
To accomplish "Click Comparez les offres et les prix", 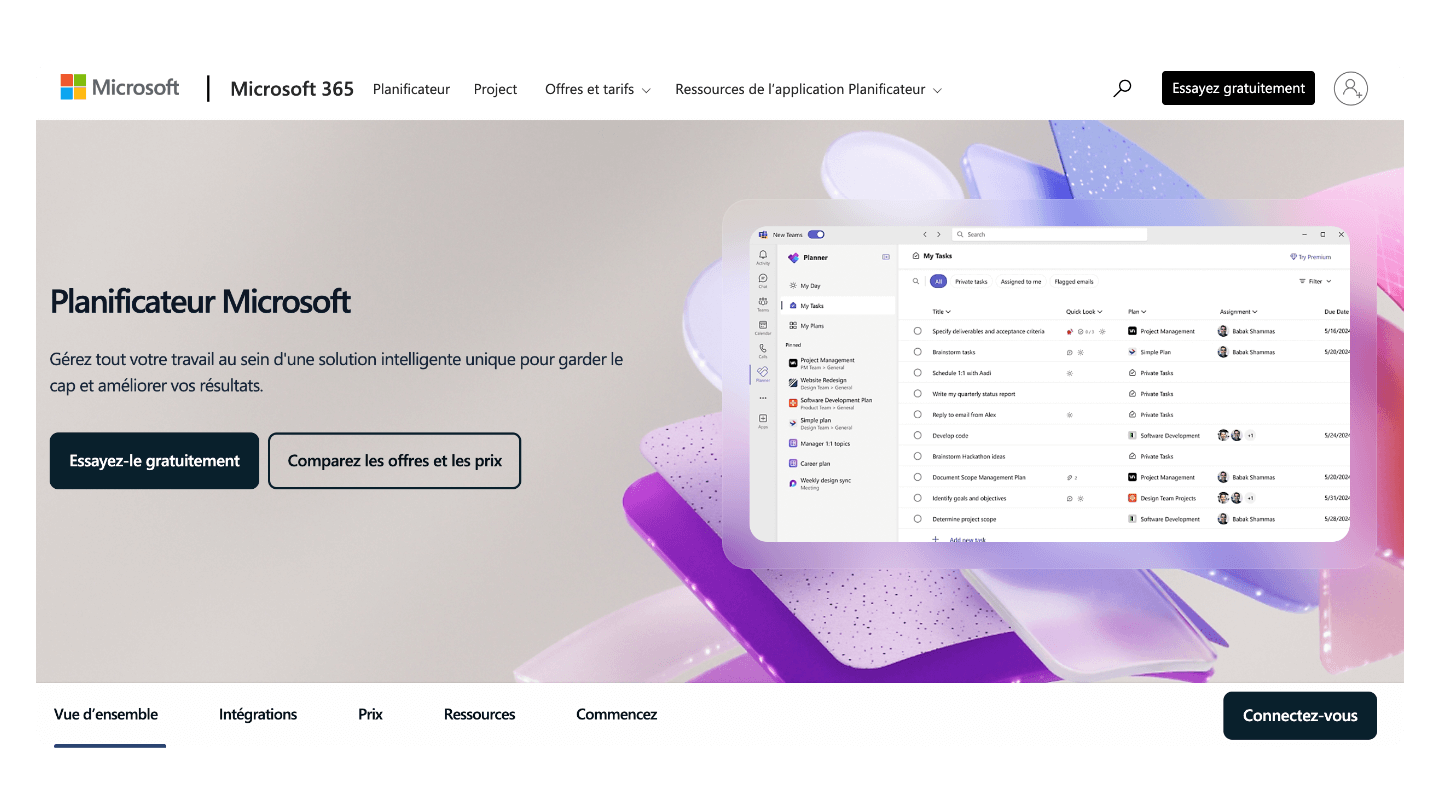I will pyautogui.click(x=394, y=461).
